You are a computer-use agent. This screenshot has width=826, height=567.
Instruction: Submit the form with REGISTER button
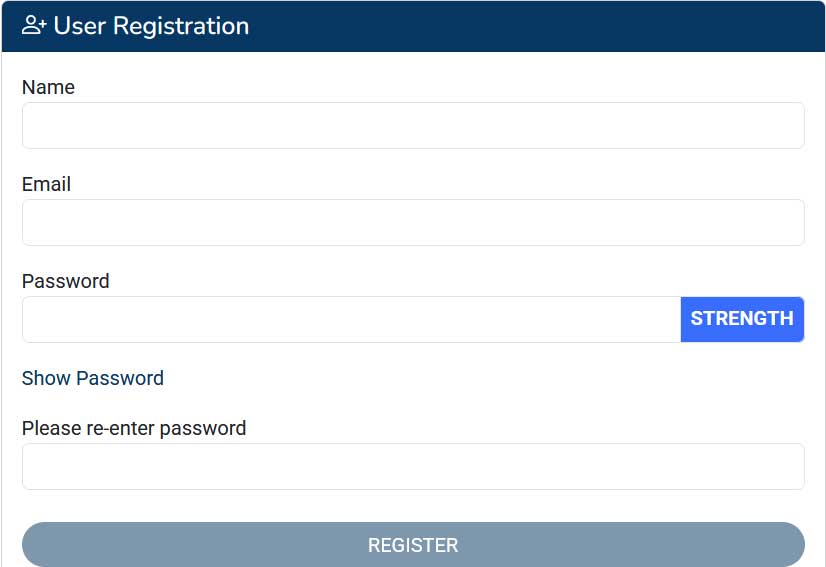[413, 545]
